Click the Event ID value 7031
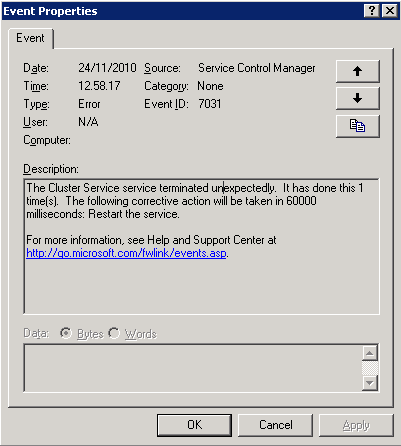This screenshot has width=401, height=446. pyautogui.click(x=210, y=104)
